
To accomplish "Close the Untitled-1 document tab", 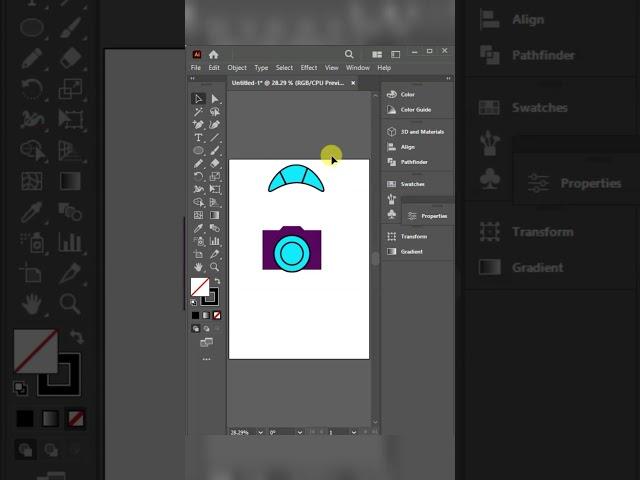I will tap(352, 83).
